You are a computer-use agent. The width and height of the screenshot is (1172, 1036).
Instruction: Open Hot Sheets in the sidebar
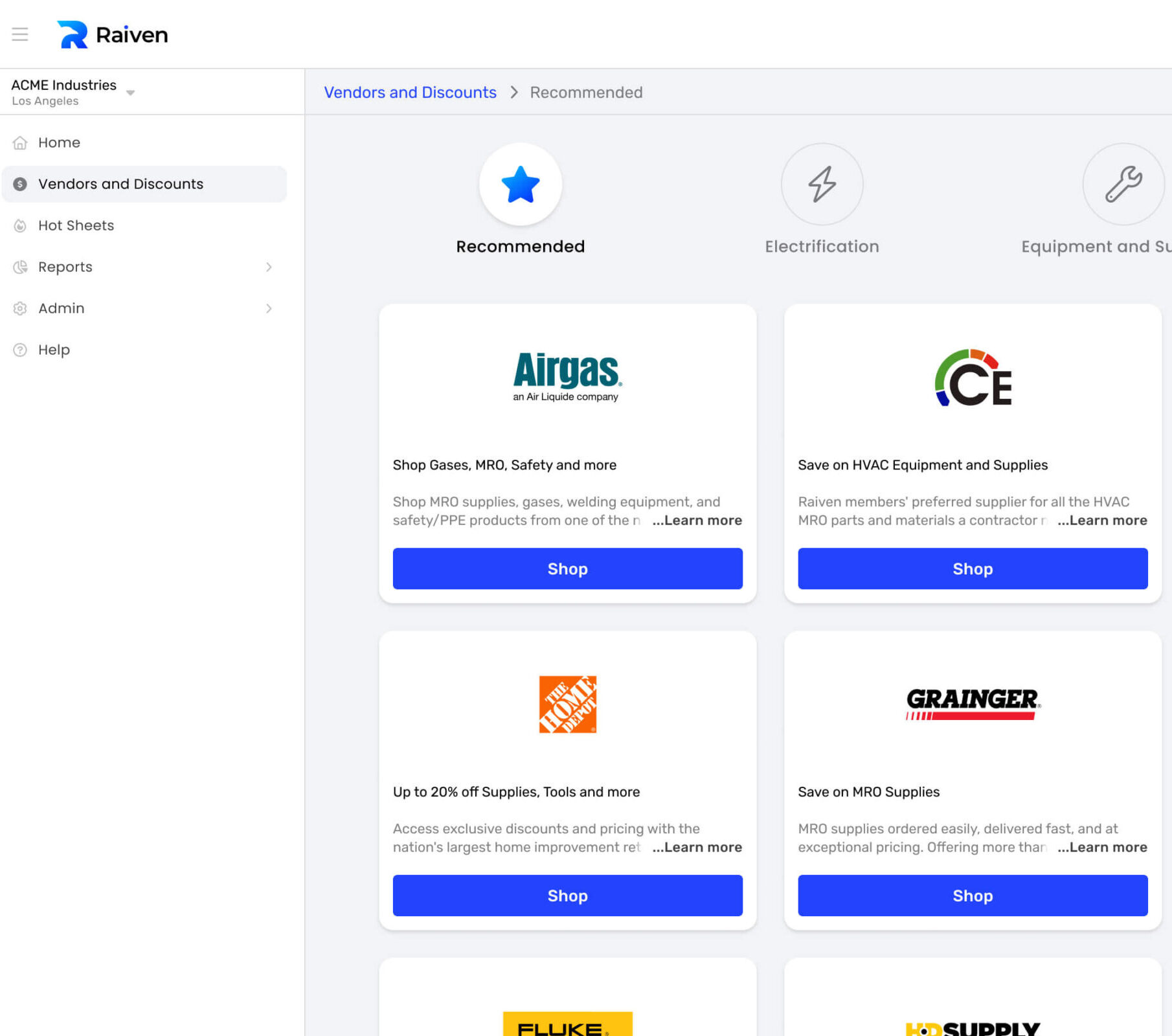click(x=144, y=225)
